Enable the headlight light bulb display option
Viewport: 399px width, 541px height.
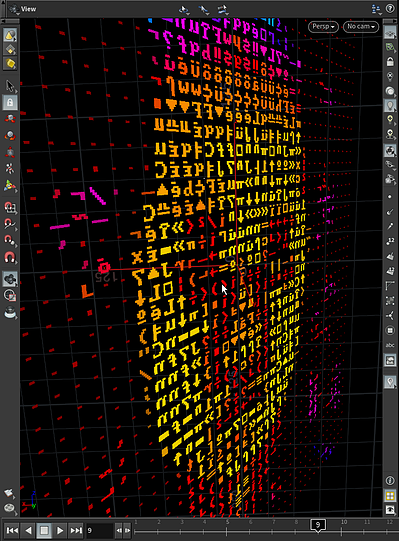pos(390,105)
